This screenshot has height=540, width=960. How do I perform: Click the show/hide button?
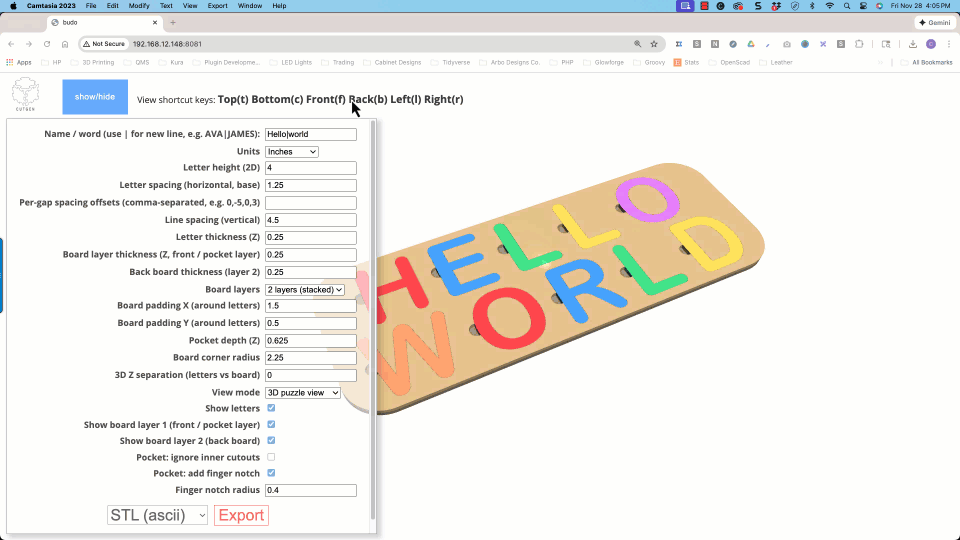click(95, 97)
